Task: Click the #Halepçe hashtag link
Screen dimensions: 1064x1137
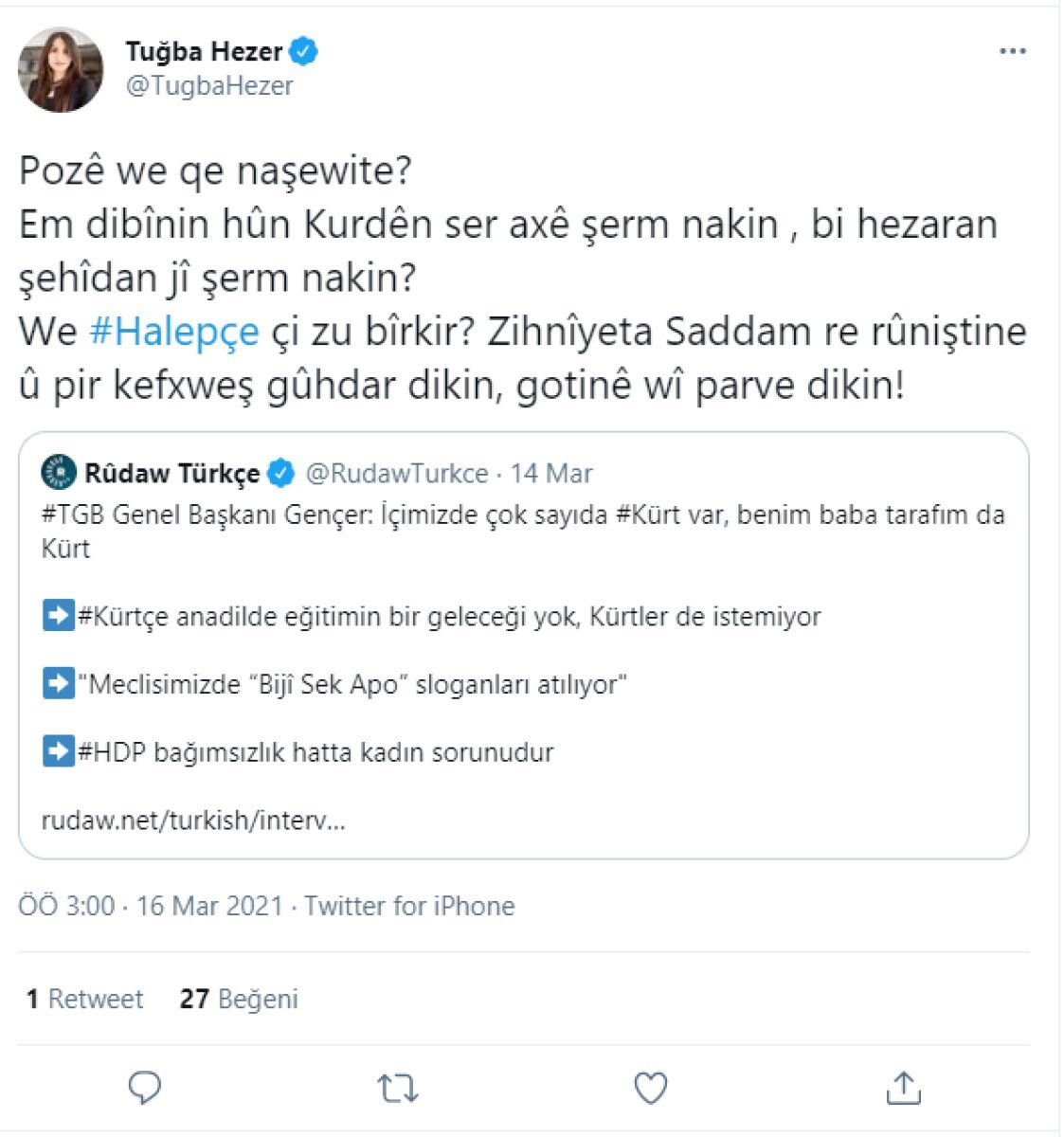Action: point(173,333)
